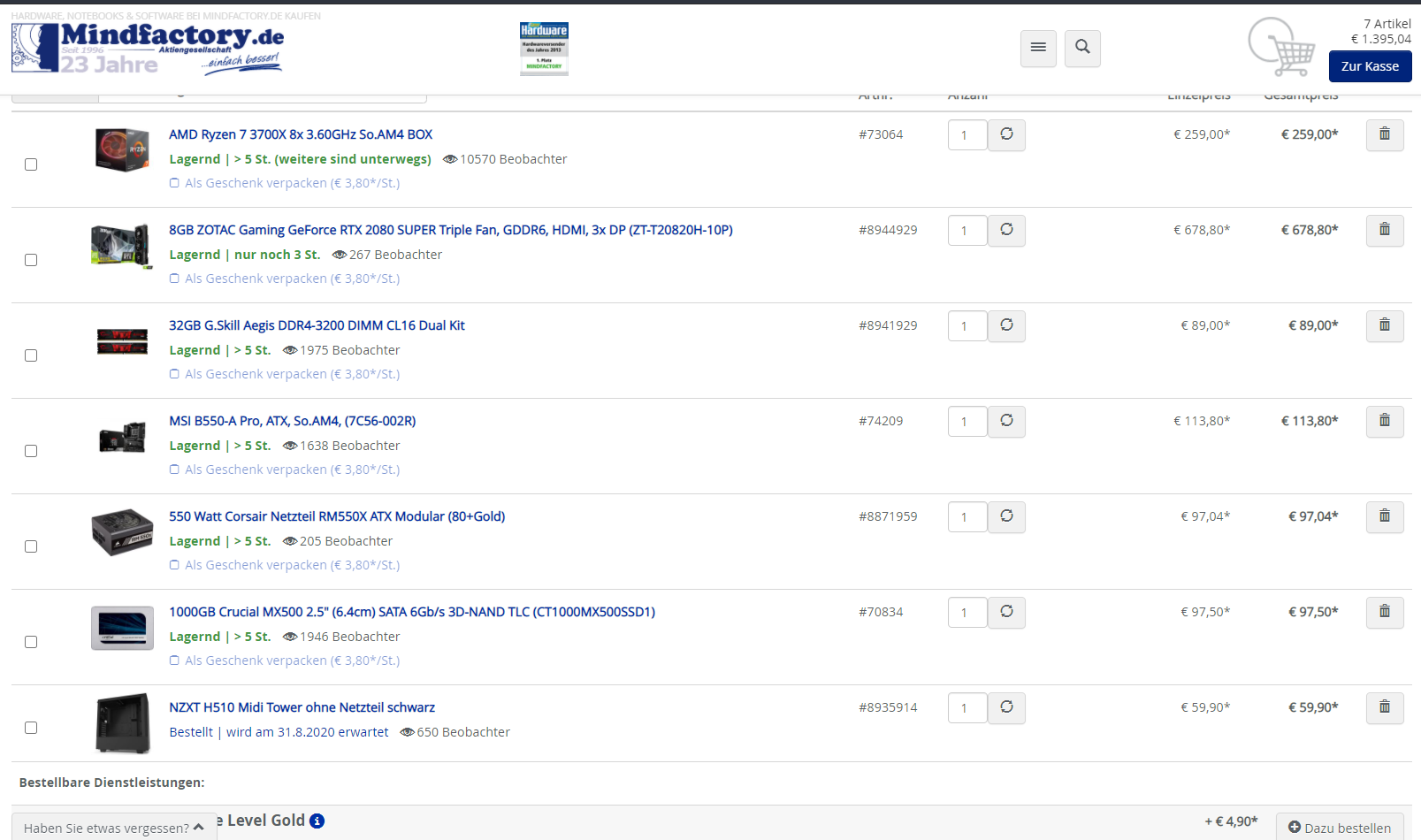
Task: Open the 550 Watt Corsair Netzteil link
Action: [x=337, y=516]
